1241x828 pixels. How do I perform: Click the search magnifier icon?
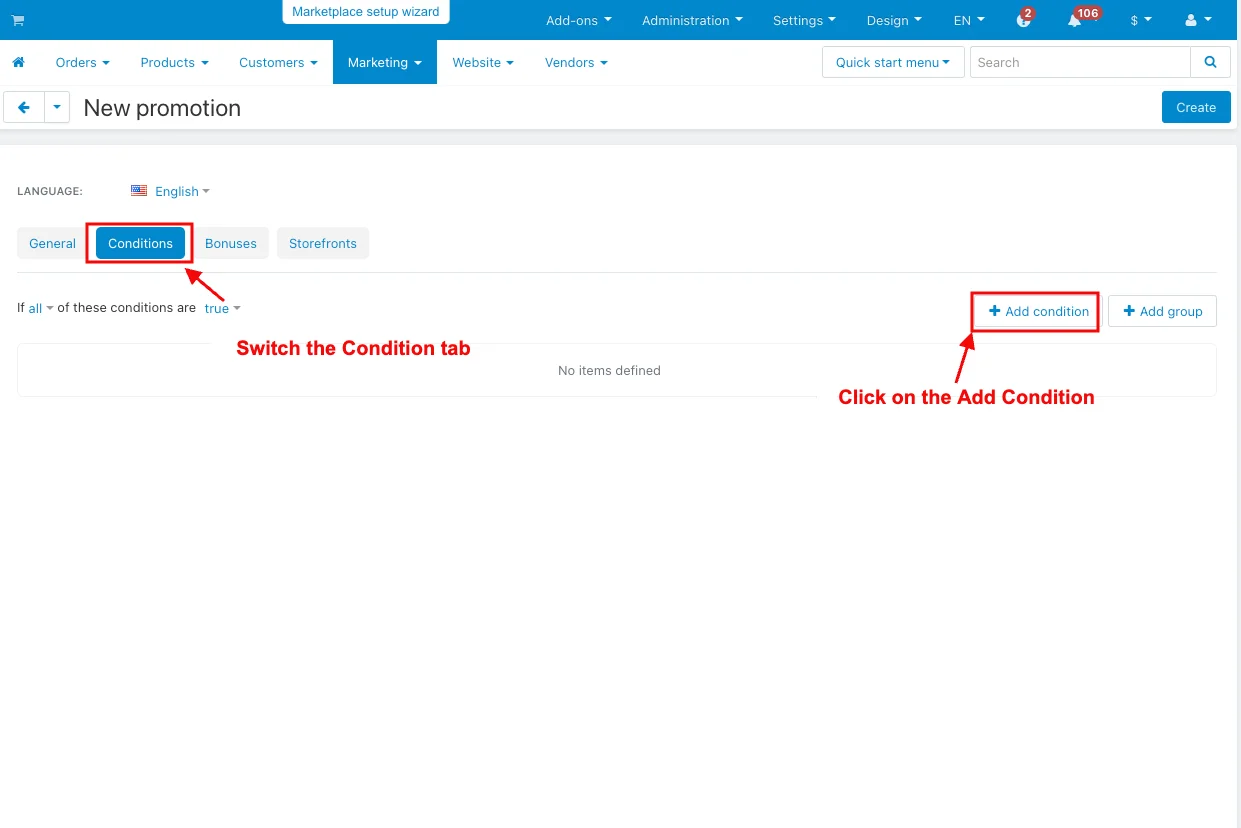pos(1210,62)
